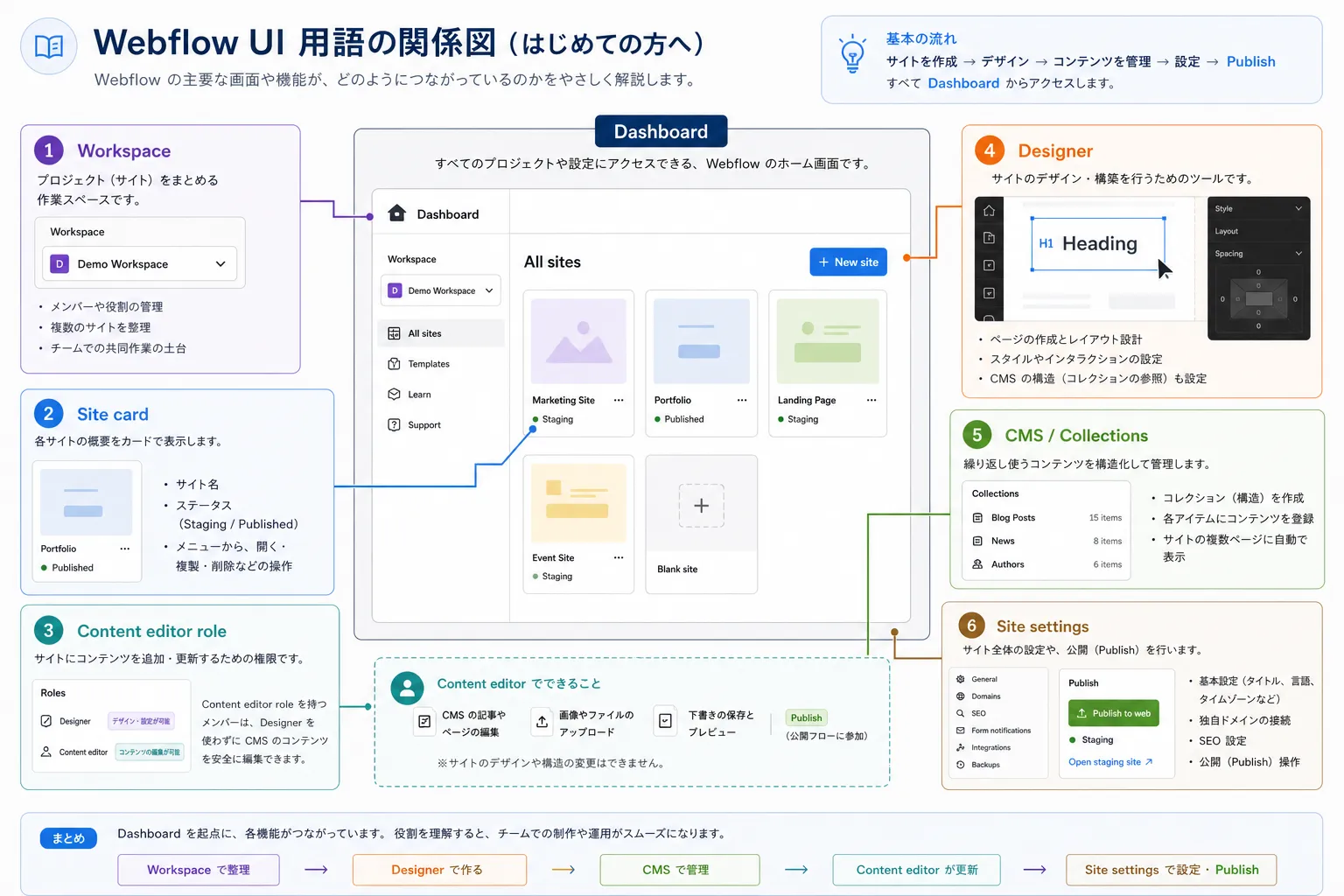
Task: Open the Marketing Site thumbnail
Action: (x=578, y=340)
